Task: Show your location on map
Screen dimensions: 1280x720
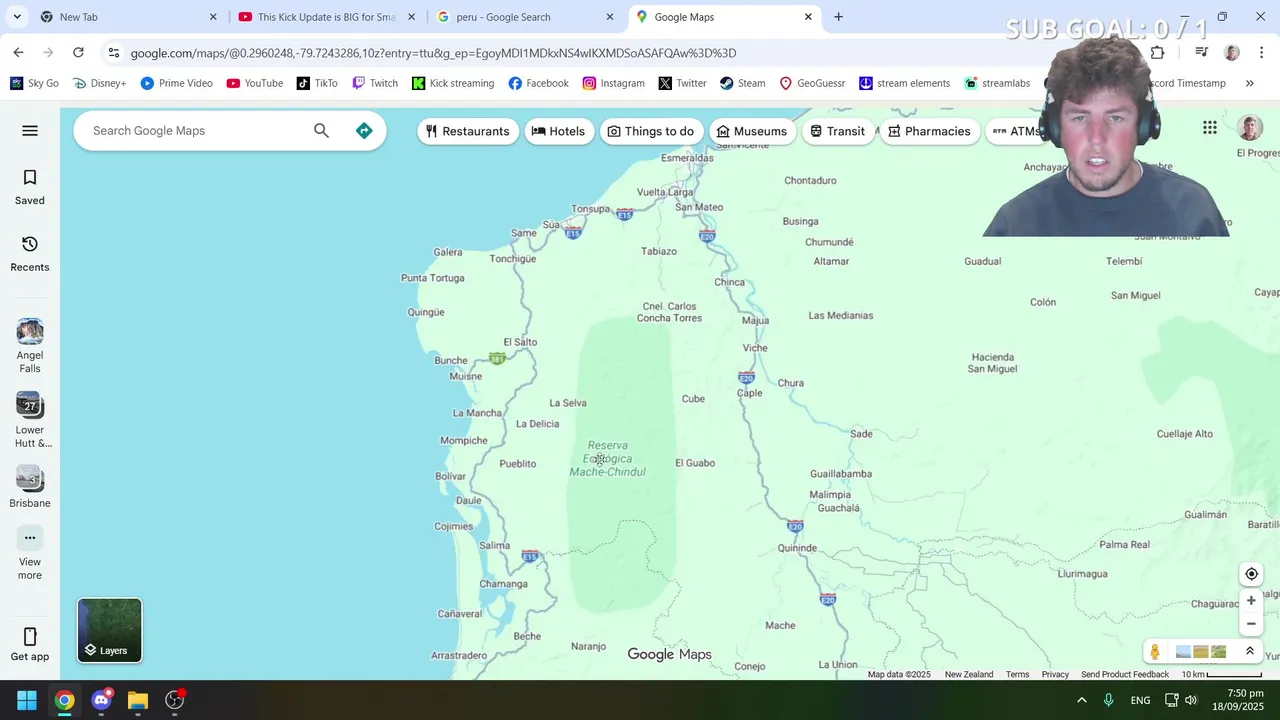Action: pos(1251,574)
